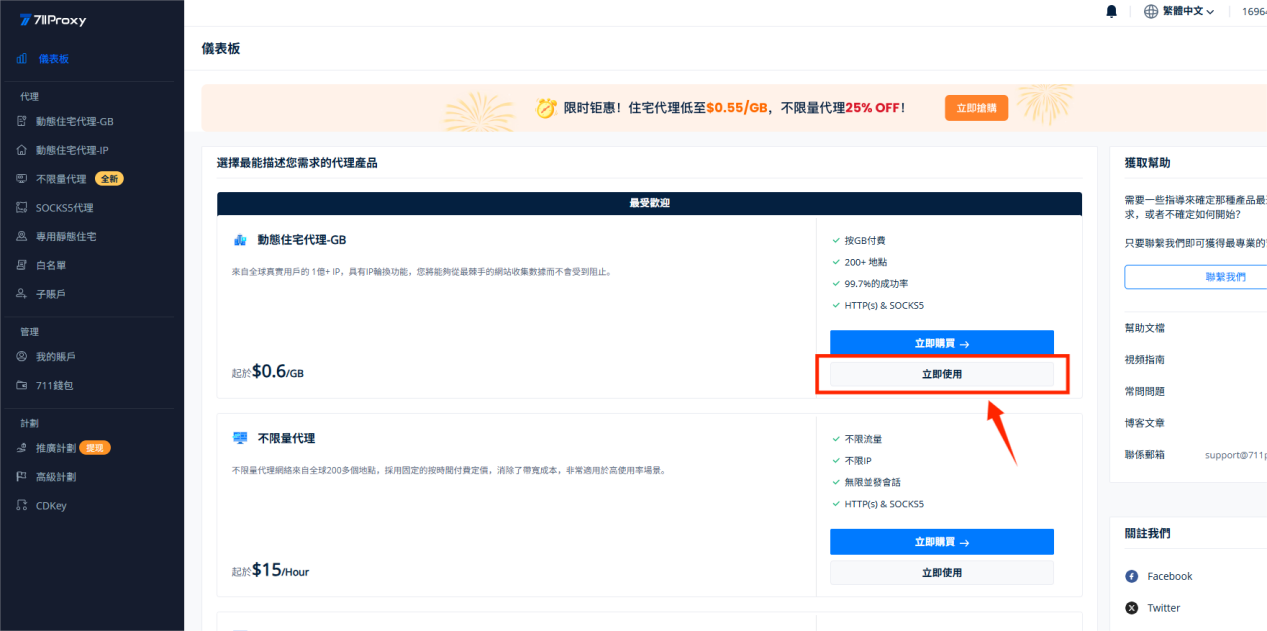Click the CDKey sidebar icon
This screenshot has width=1267, height=631.
22,506
